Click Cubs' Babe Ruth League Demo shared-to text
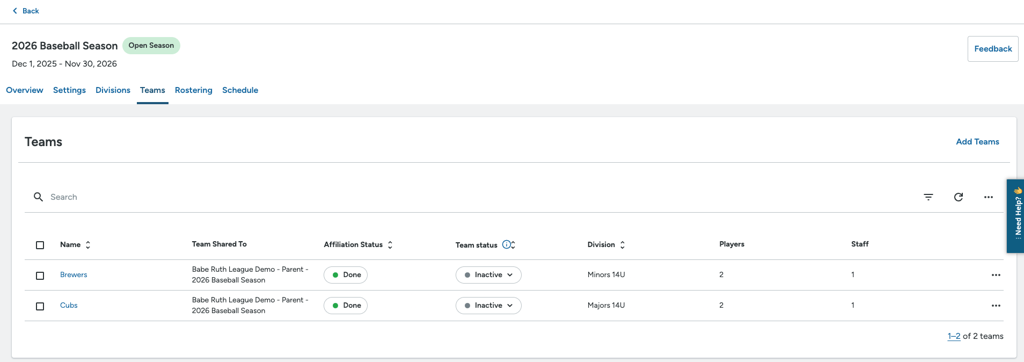Image resolution: width=1024 pixels, height=362 pixels. click(x=250, y=305)
